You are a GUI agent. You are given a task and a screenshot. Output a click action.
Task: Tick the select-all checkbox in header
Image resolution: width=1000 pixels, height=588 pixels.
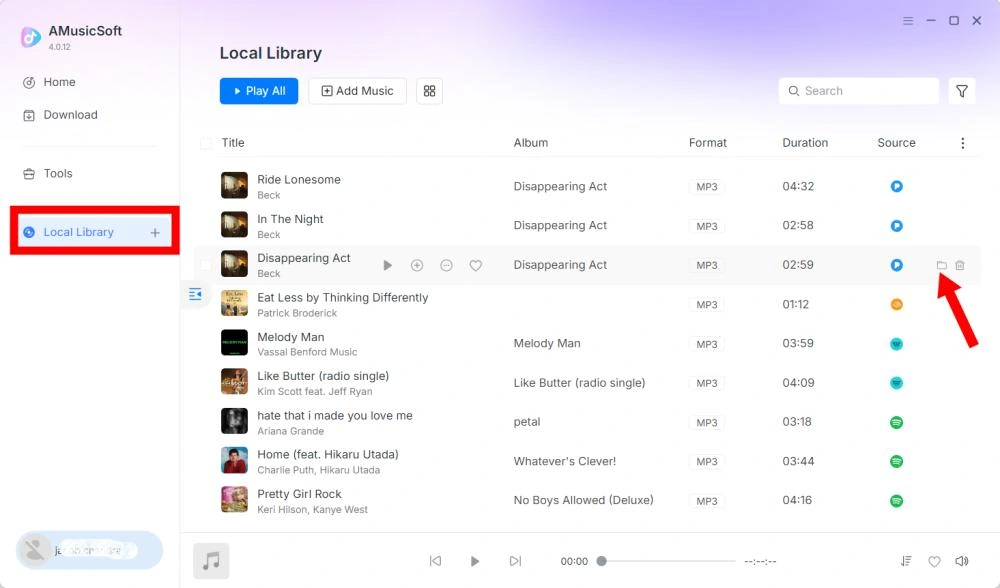pyautogui.click(x=206, y=143)
